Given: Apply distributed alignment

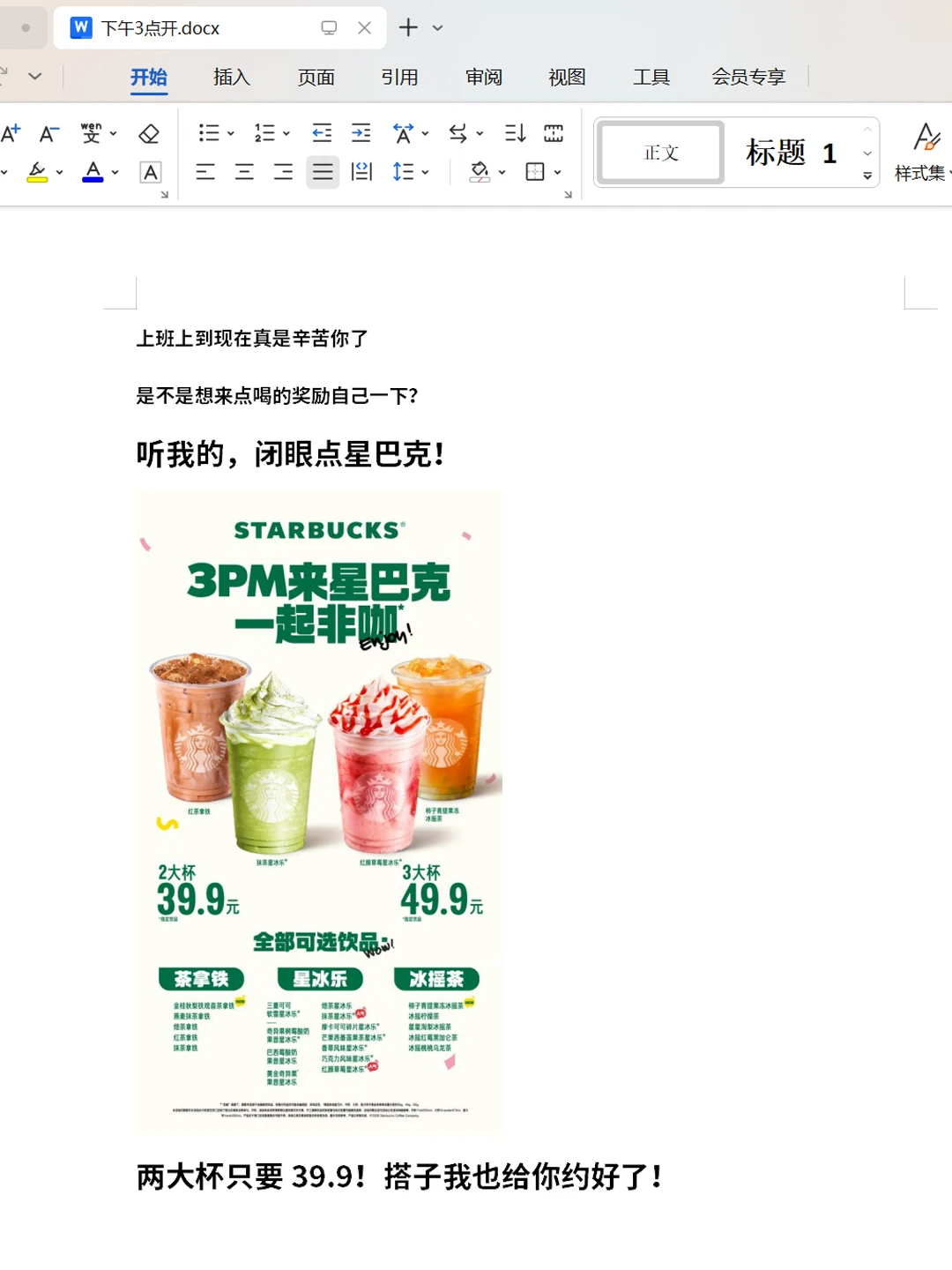Looking at the screenshot, I should pyautogui.click(x=361, y=172).
